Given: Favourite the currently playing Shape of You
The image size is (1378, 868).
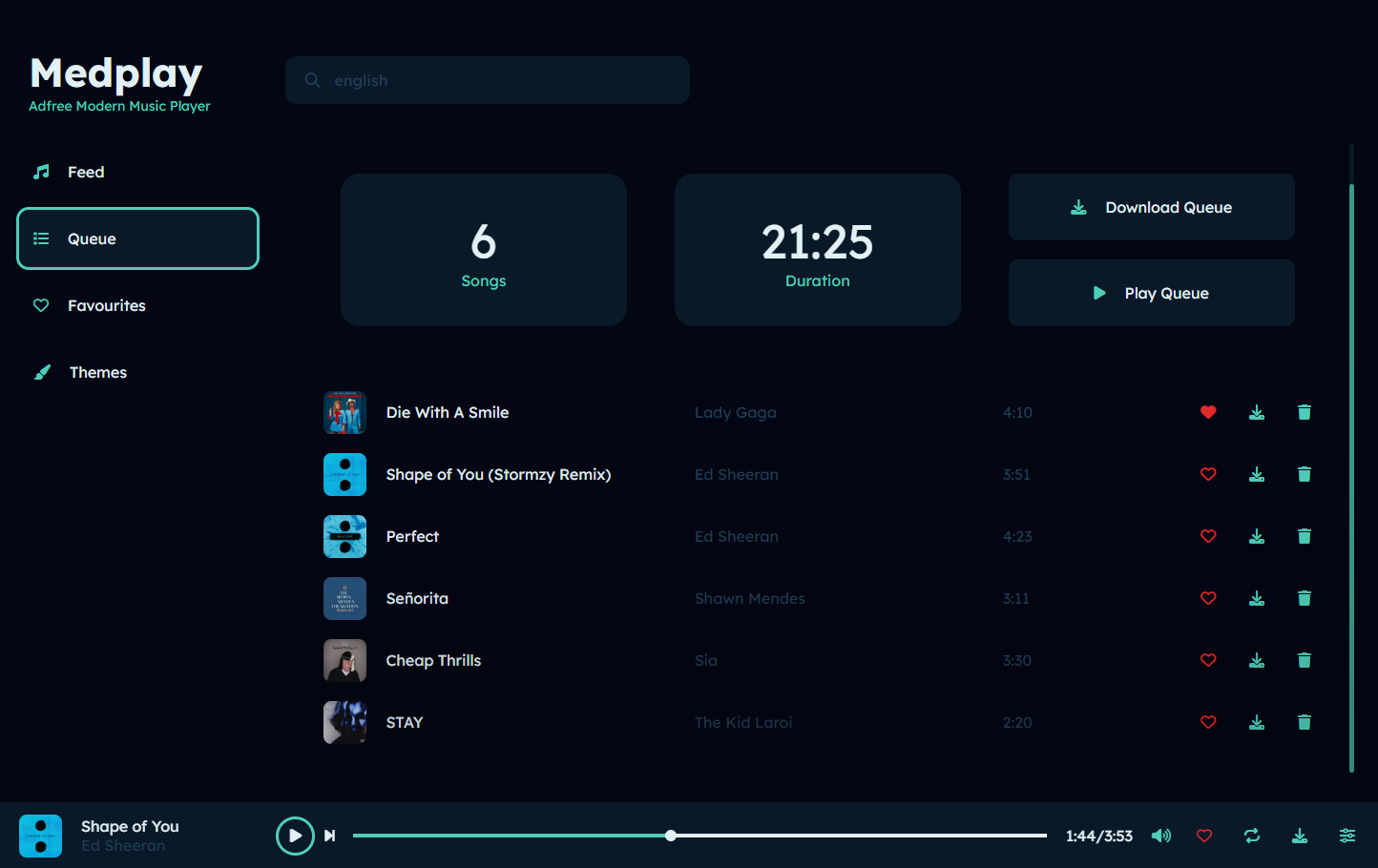Looking at the screenshot, I should [1203, 836].
